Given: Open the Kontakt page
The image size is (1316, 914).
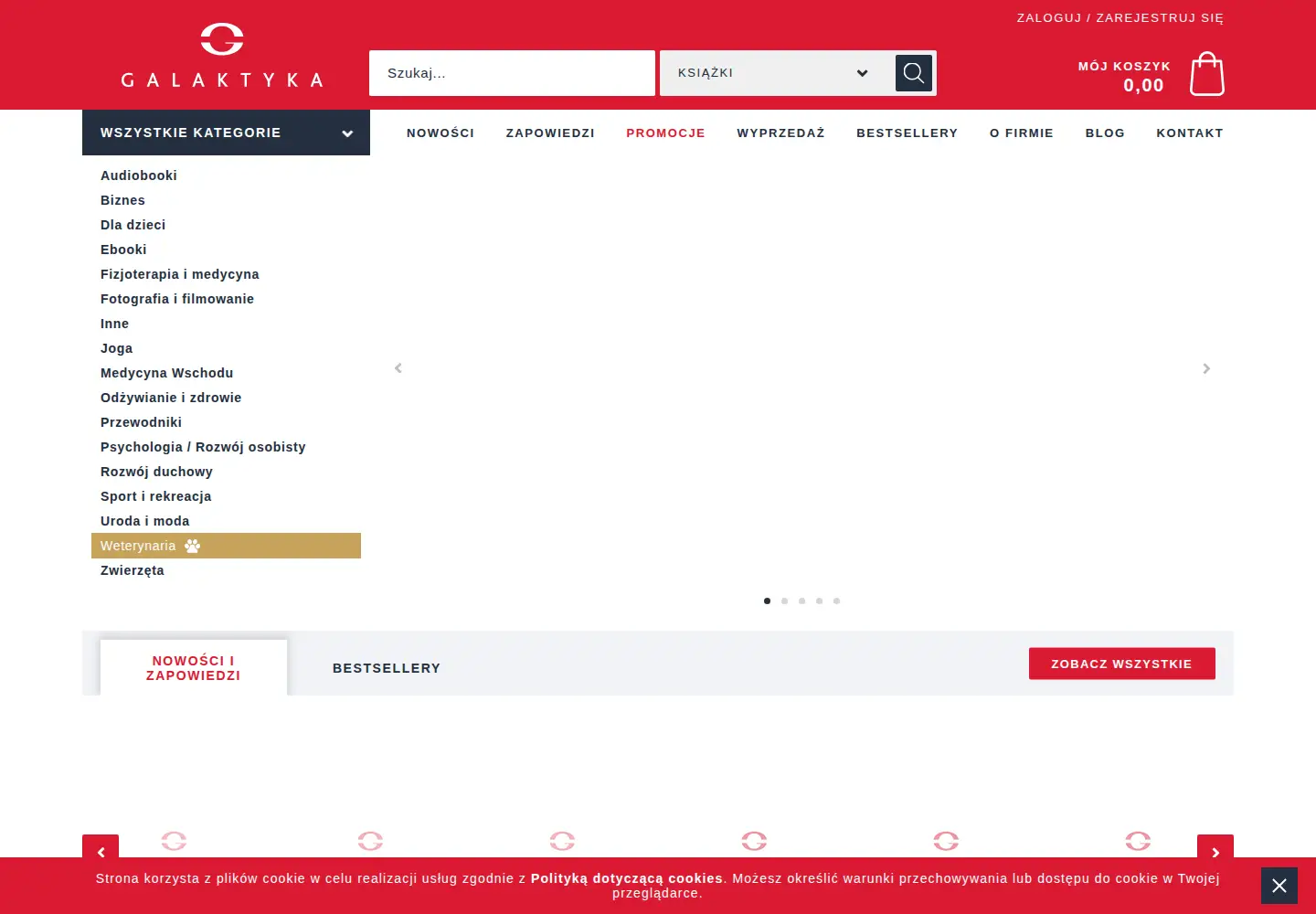Looking at the screenshot, I should point(1190,133).
